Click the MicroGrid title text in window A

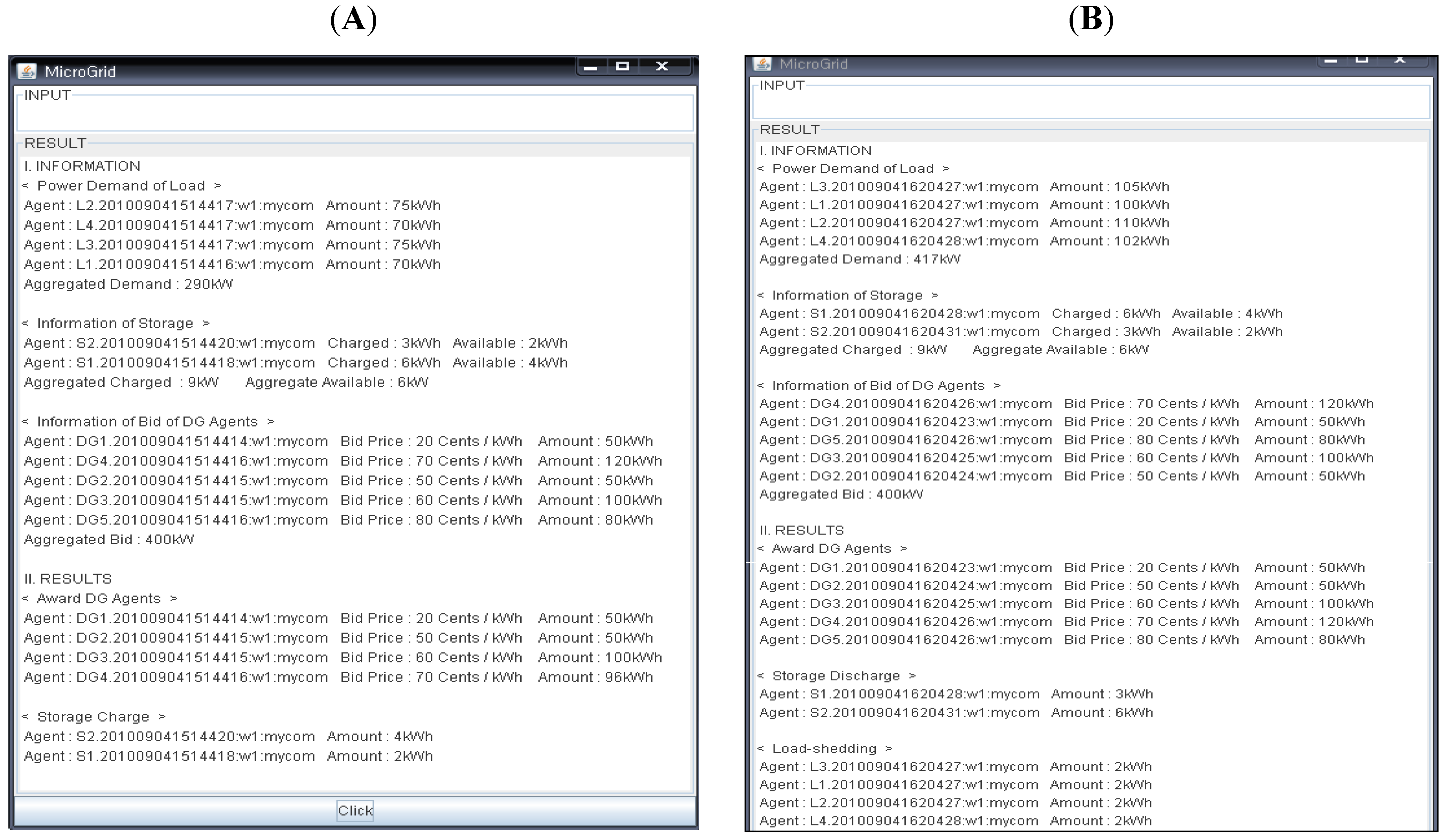pos(80,72)
